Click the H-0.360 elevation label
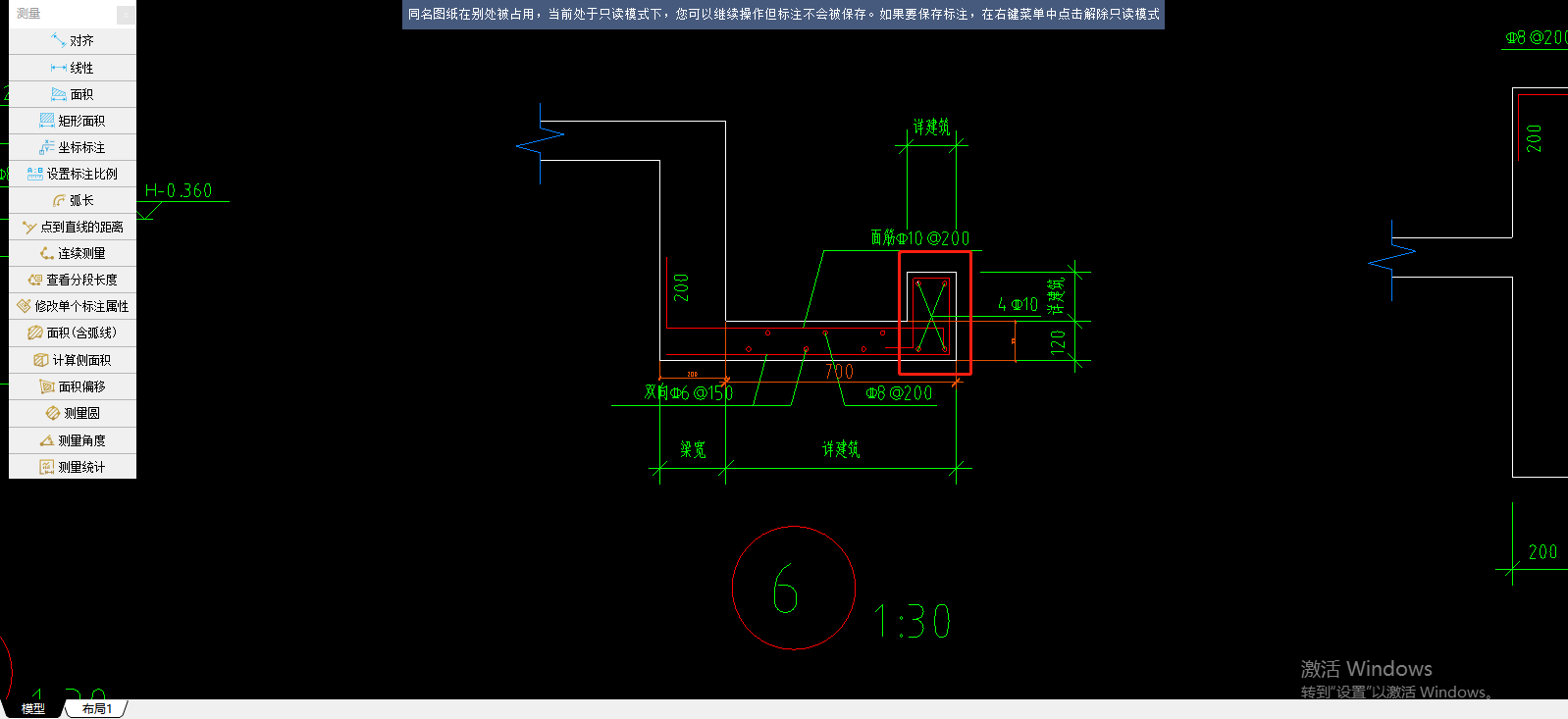Screen dimensions: 1568x719 [x=179, y=190]
